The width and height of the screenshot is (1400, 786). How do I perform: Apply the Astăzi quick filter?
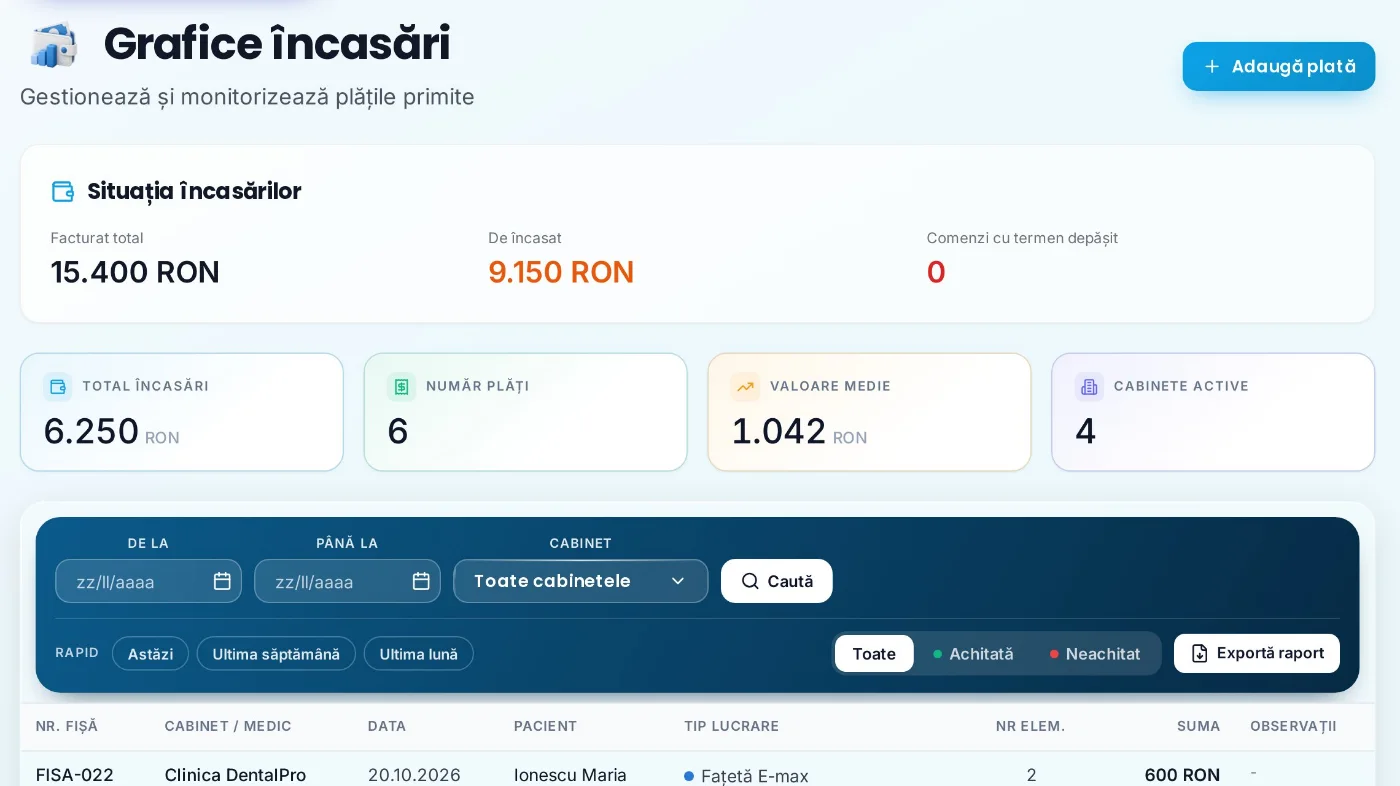click(x=150, y=654)
